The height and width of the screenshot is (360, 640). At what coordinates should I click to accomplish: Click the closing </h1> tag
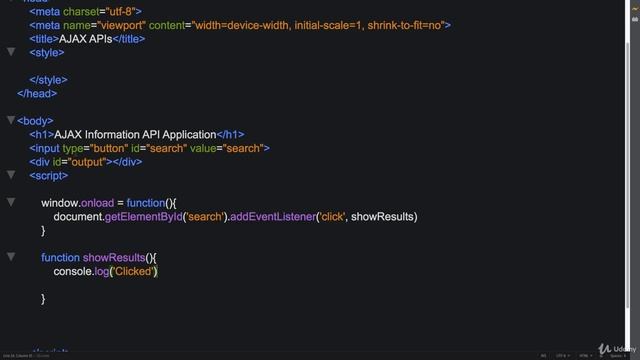(x=231, y=135)
